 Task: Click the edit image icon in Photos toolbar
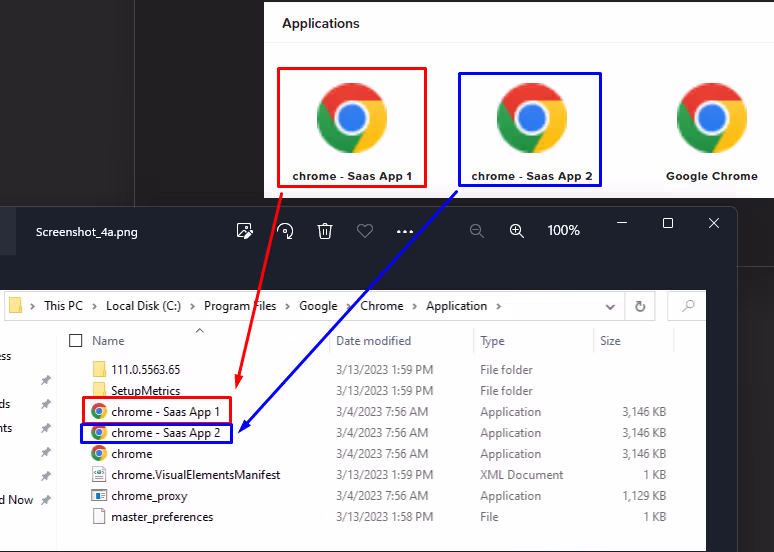click(245, 231)
